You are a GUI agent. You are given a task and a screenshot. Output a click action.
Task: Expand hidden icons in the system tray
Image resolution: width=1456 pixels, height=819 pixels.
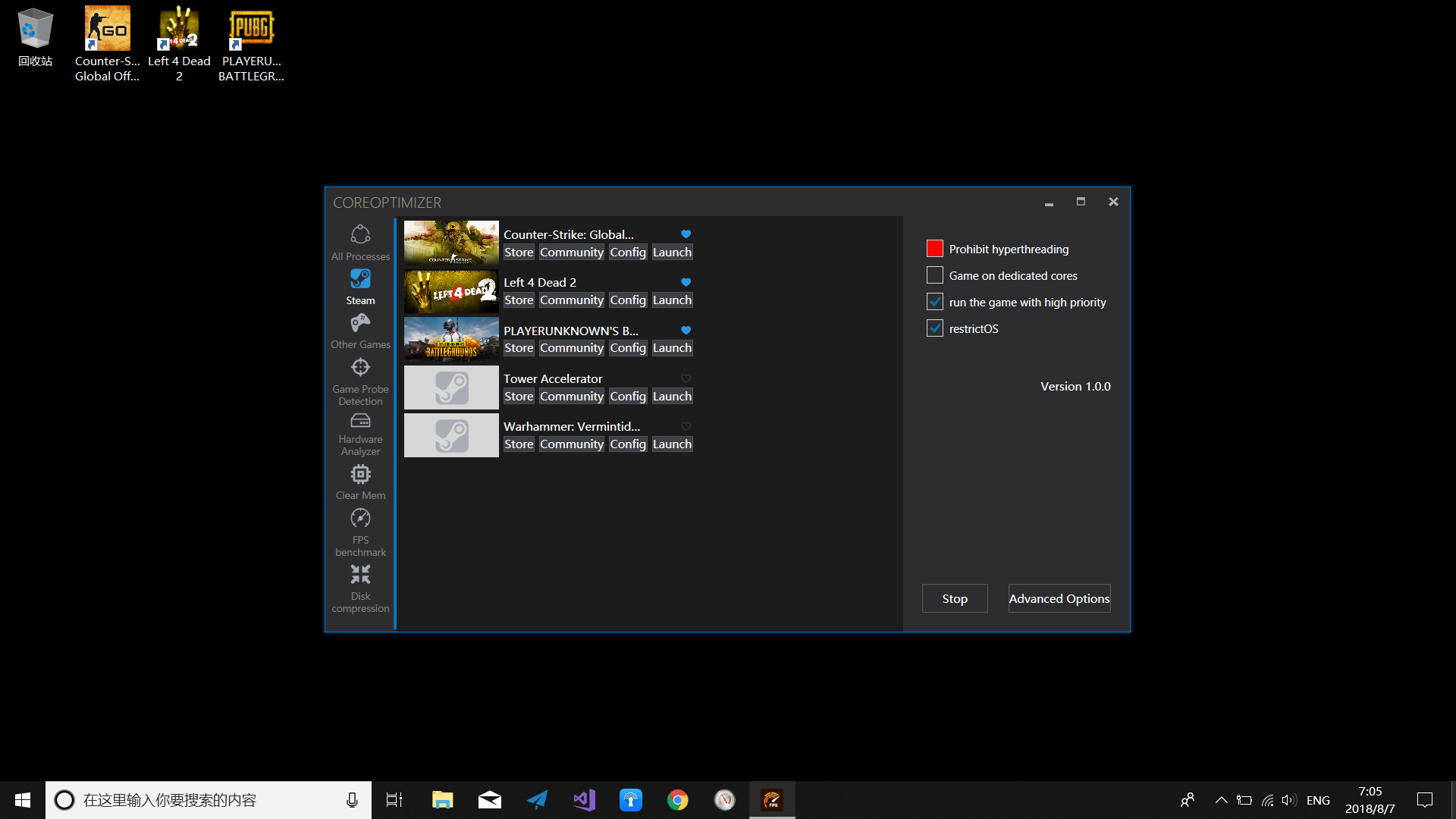[x=1221, y=799]
